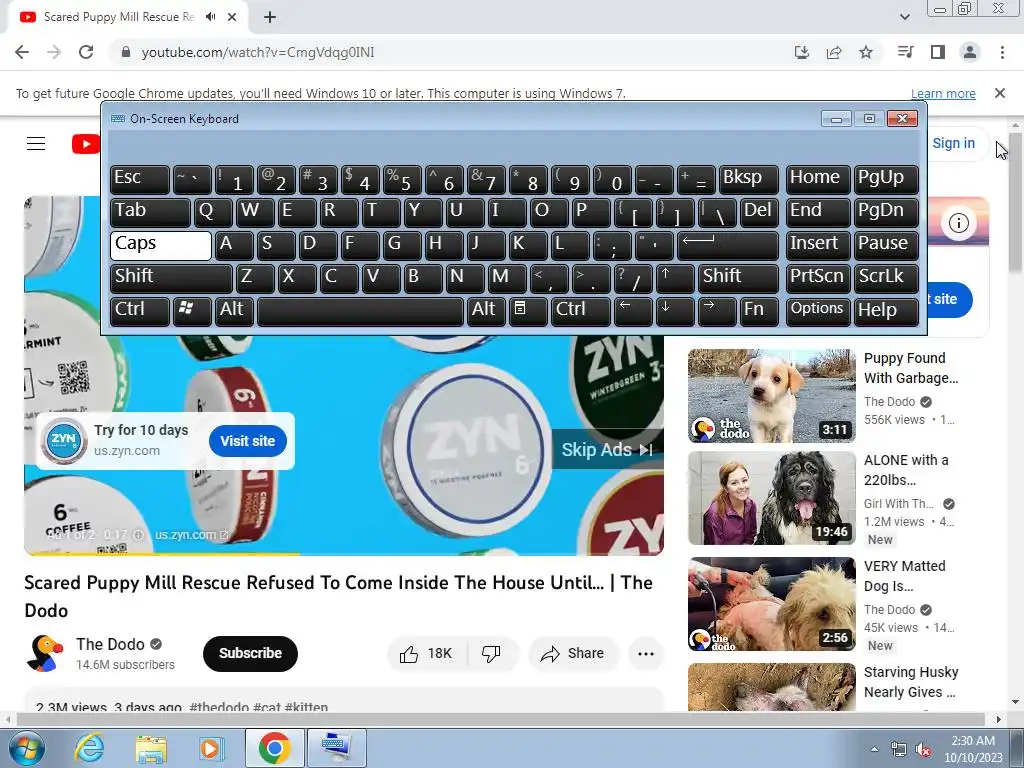Show hidden icons in system tray
The height and width of the screenshot is (768, 1024).
[874, 750]
